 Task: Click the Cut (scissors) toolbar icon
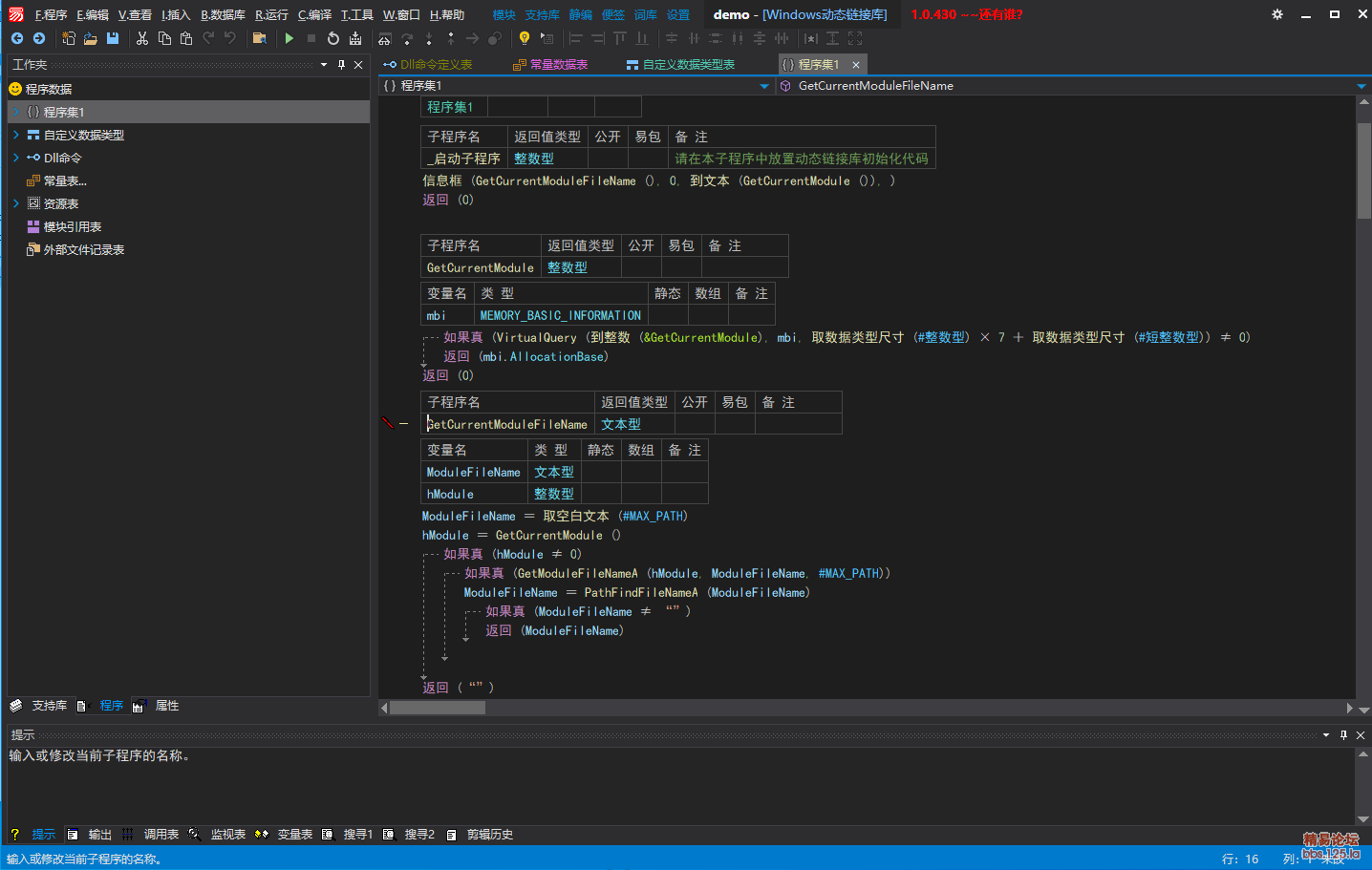142,38
